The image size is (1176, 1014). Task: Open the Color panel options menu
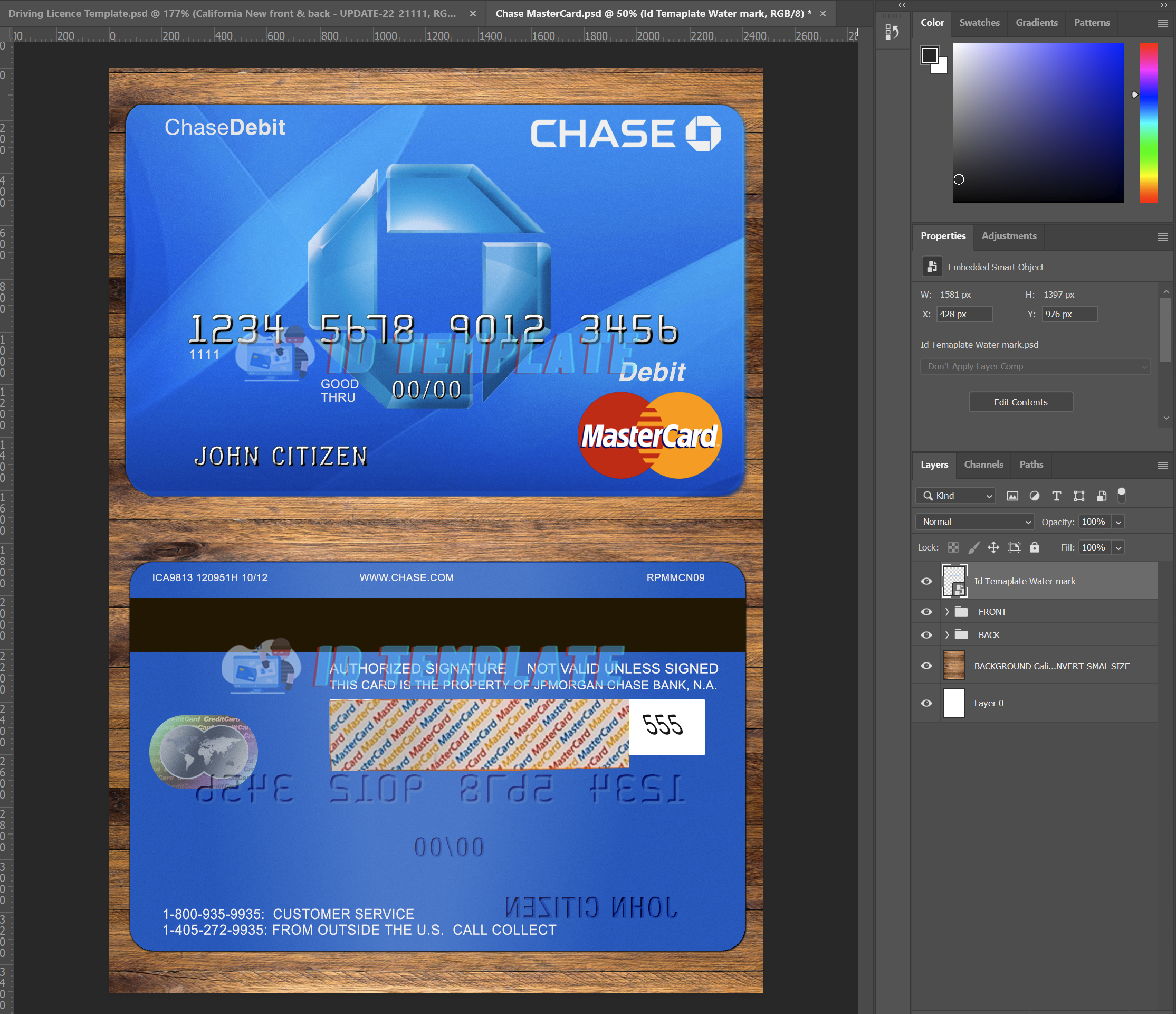[x=1162, y=24]
